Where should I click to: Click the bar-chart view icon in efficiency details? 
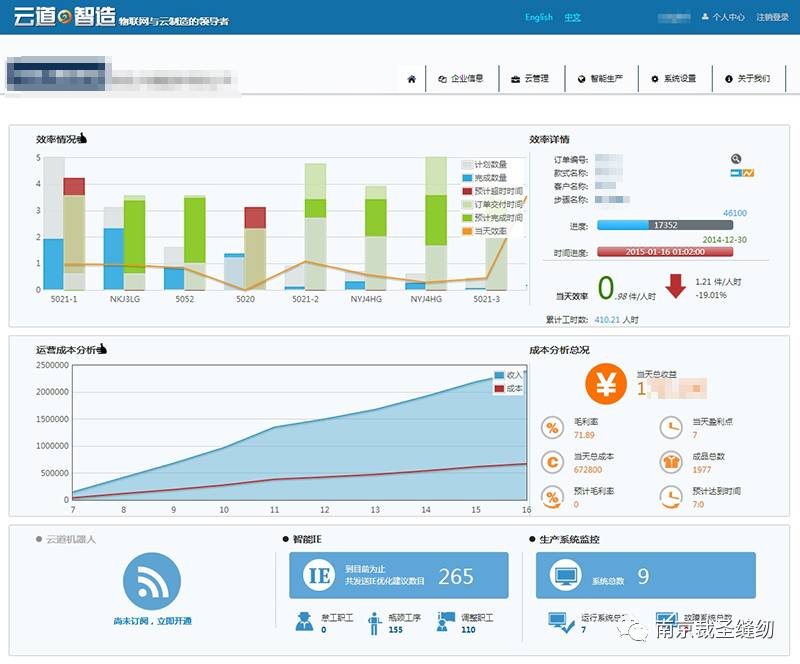point(734,173)
